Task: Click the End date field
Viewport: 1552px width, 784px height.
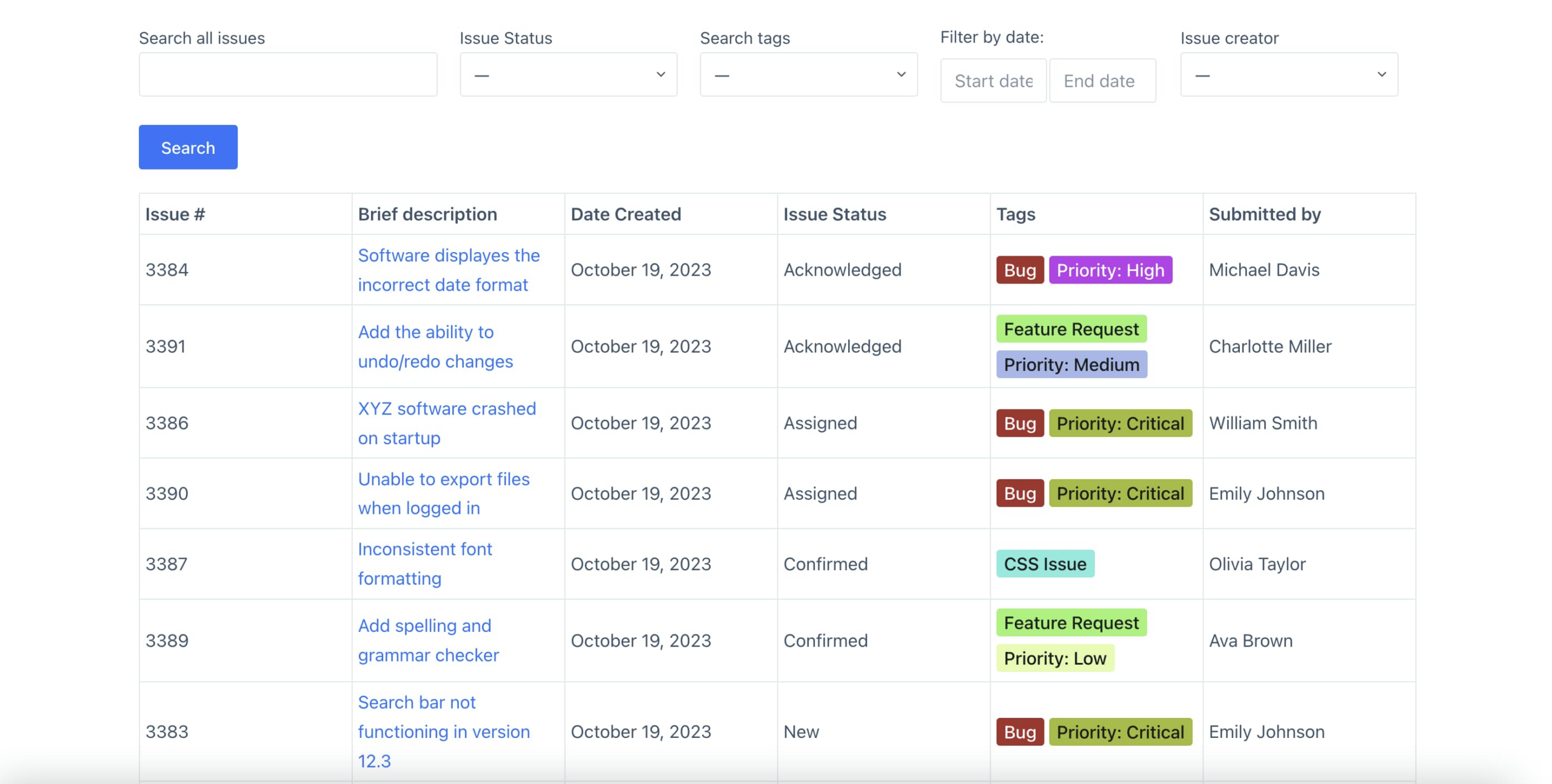Action: click(1101, 81)
